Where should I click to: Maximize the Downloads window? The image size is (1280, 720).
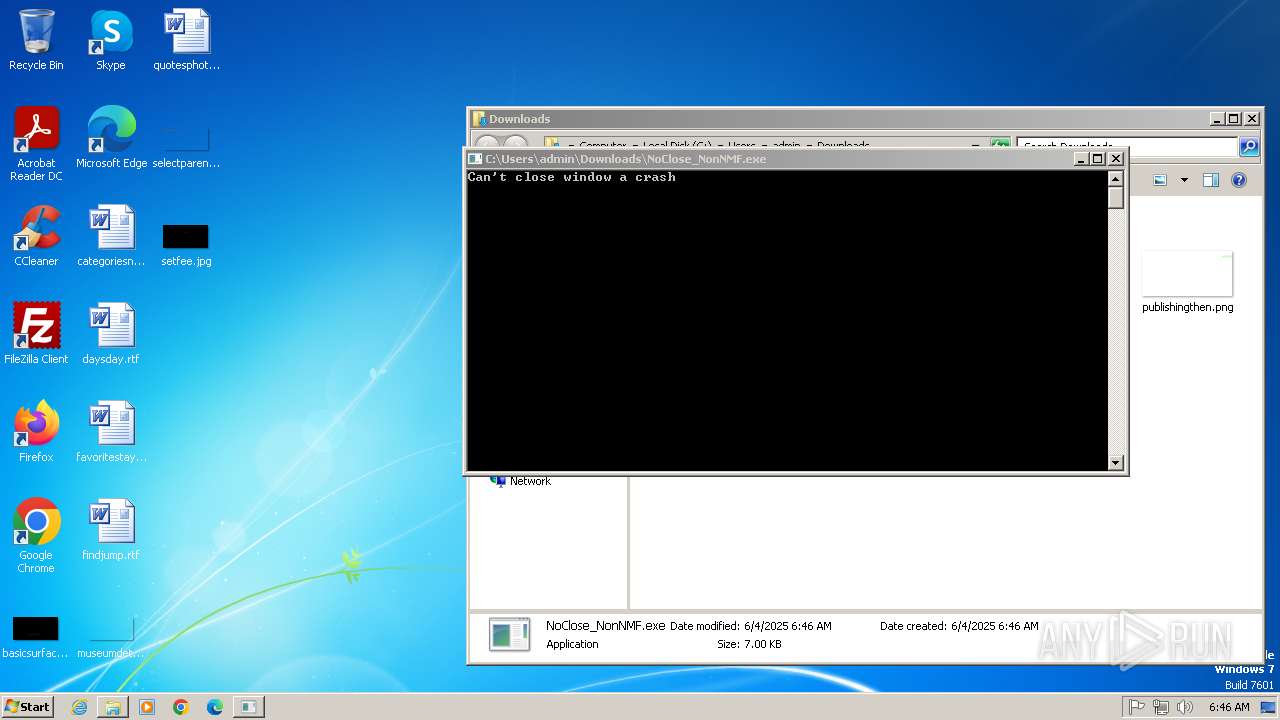[x=1234, y=118]
